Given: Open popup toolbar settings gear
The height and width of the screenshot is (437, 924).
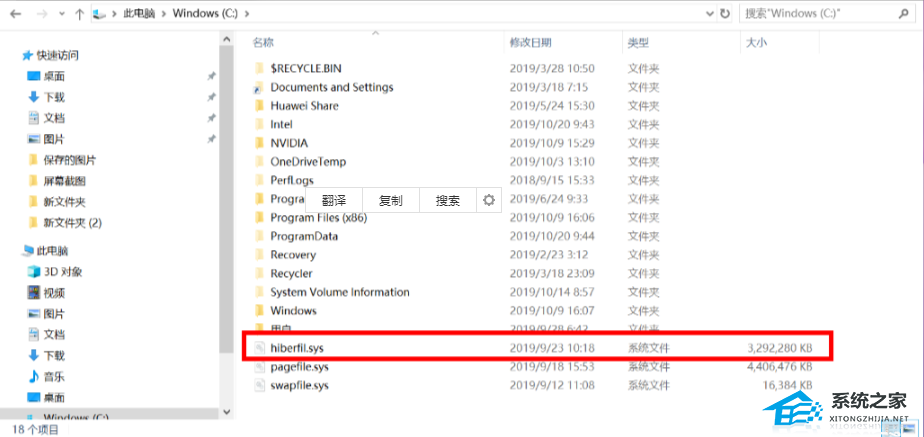Looking at the screenshot, I should pos(489,201).
